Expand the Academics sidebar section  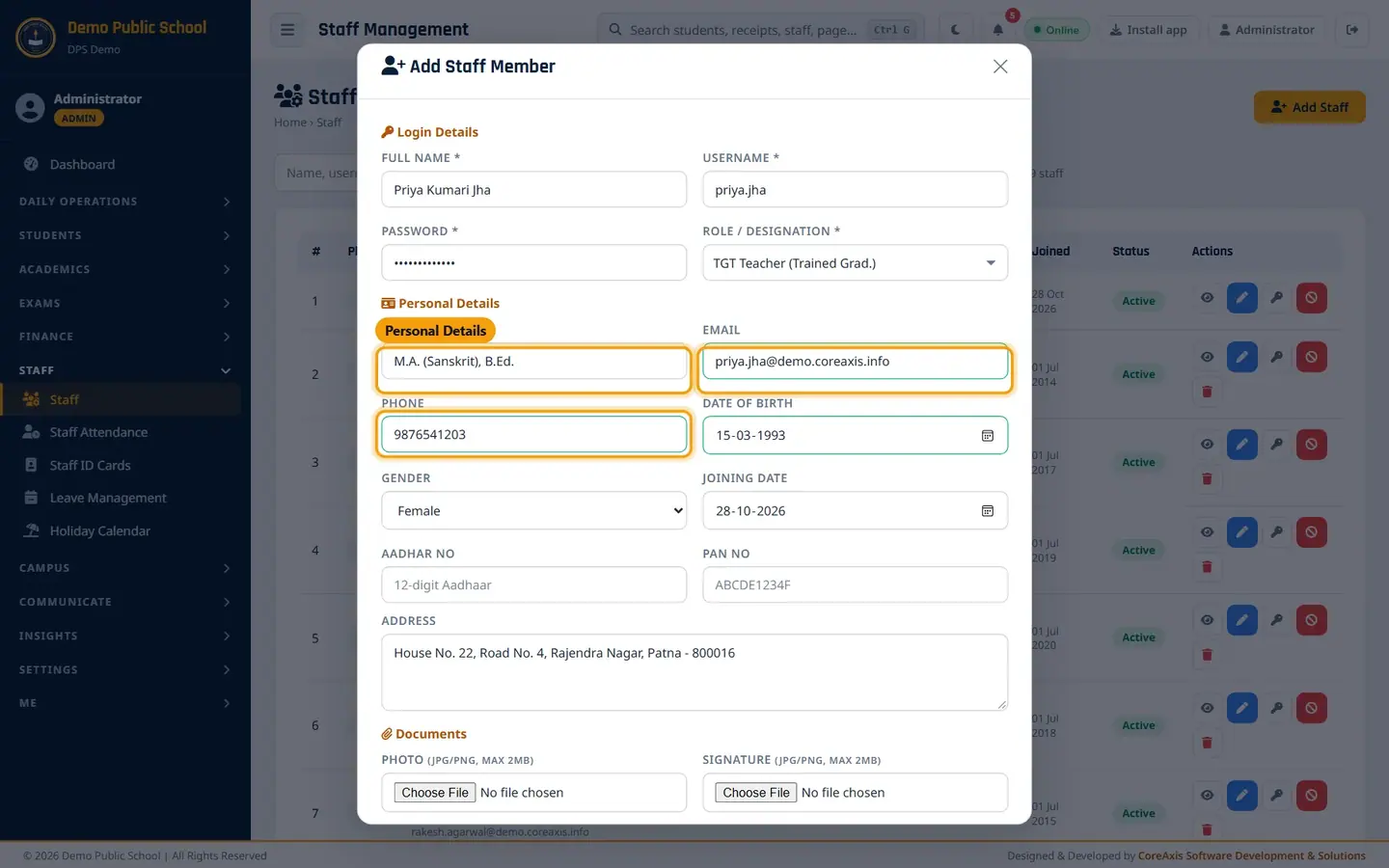(x=125, y=269)
